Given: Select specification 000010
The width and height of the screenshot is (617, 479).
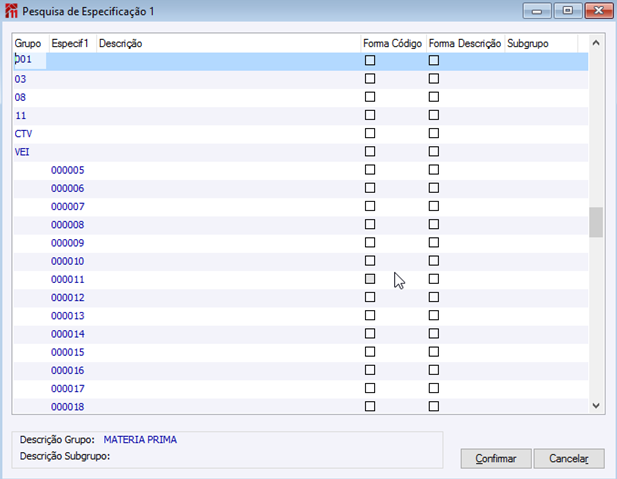Looking at the screenshot, I should click(68, 261).
